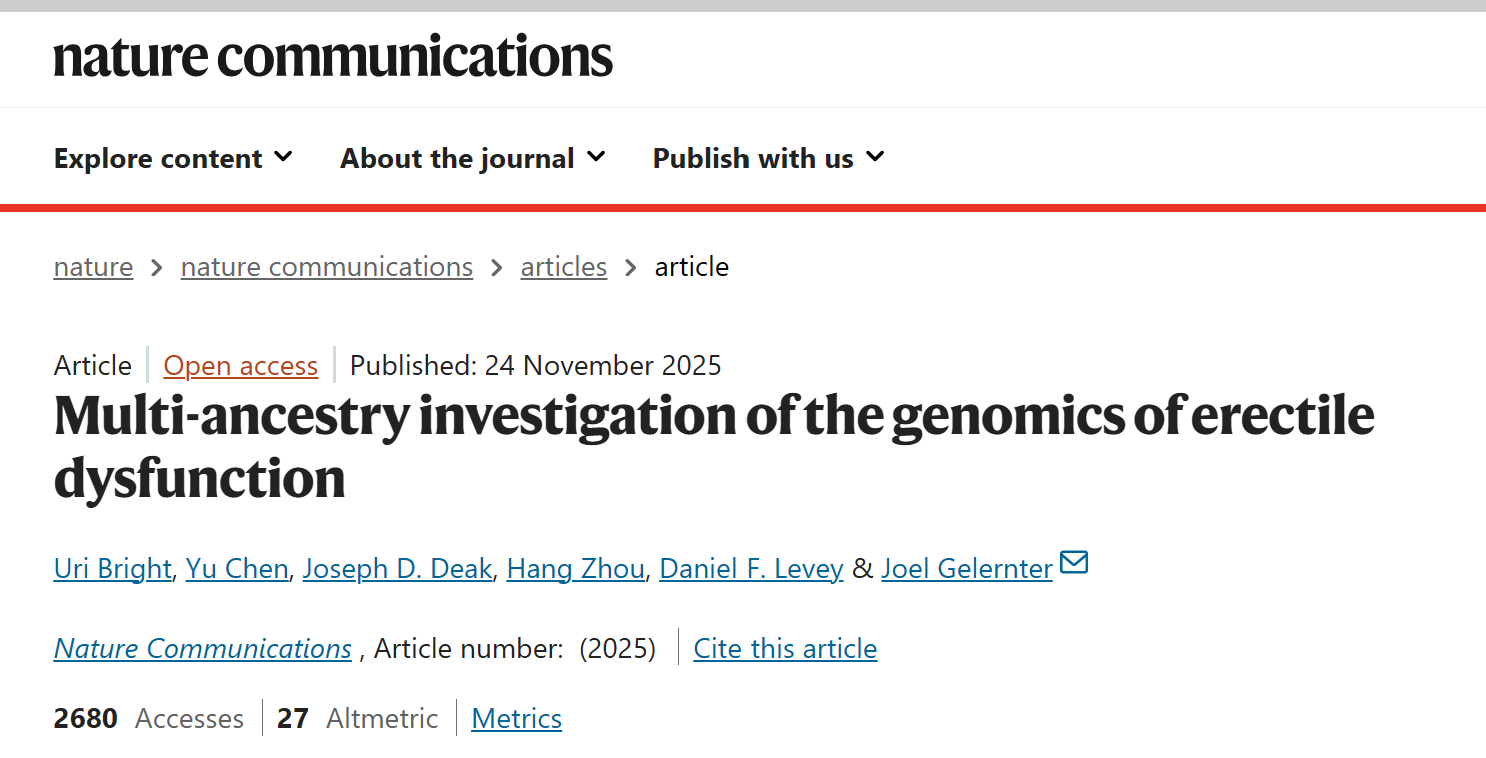Screen dimensions: 1486x758
Task: Click Cite this article
Action: pos(785,649)
